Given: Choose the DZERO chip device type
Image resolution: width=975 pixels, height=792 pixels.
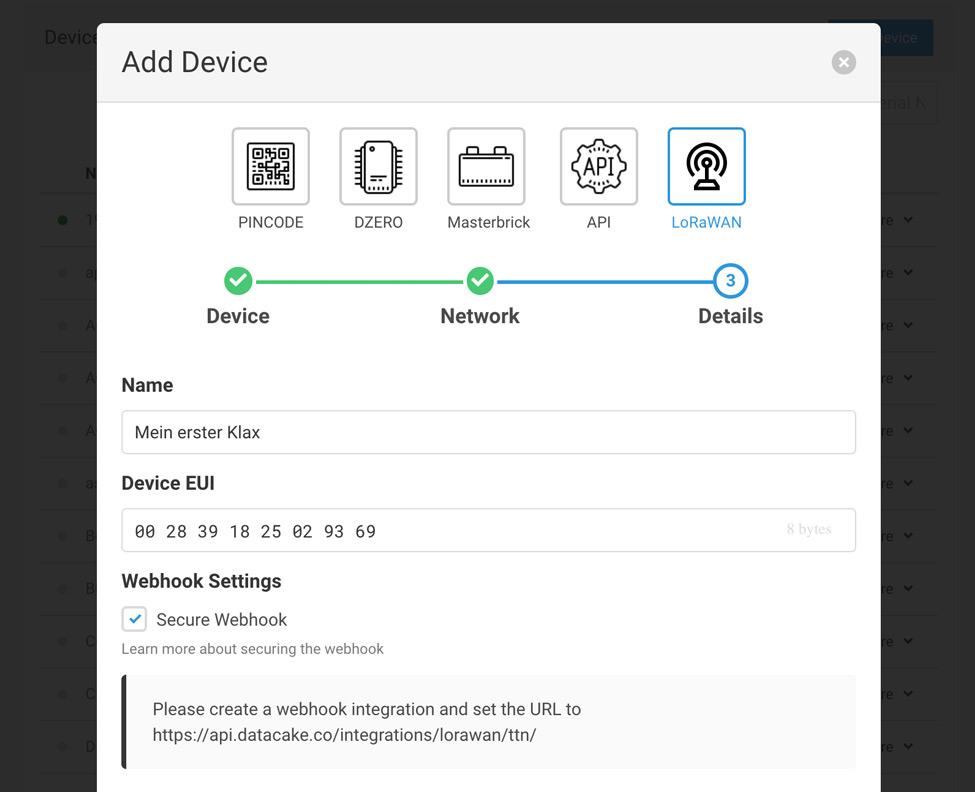Looking at the screenshot, I should [378, 166].
